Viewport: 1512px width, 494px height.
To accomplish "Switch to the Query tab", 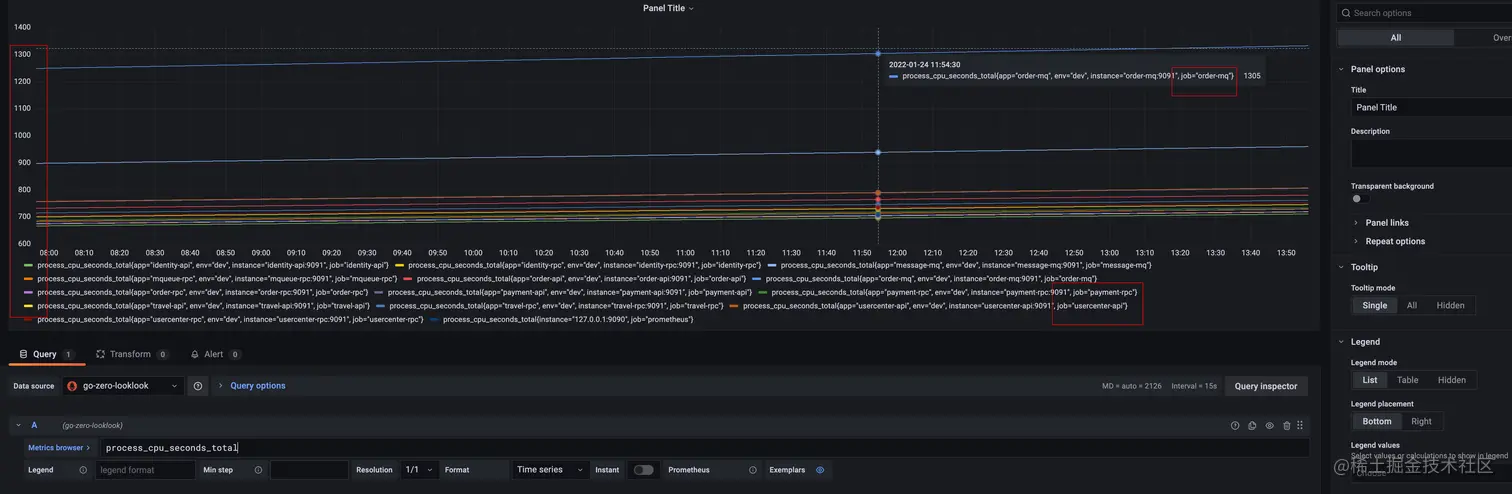I will [46, 354].
